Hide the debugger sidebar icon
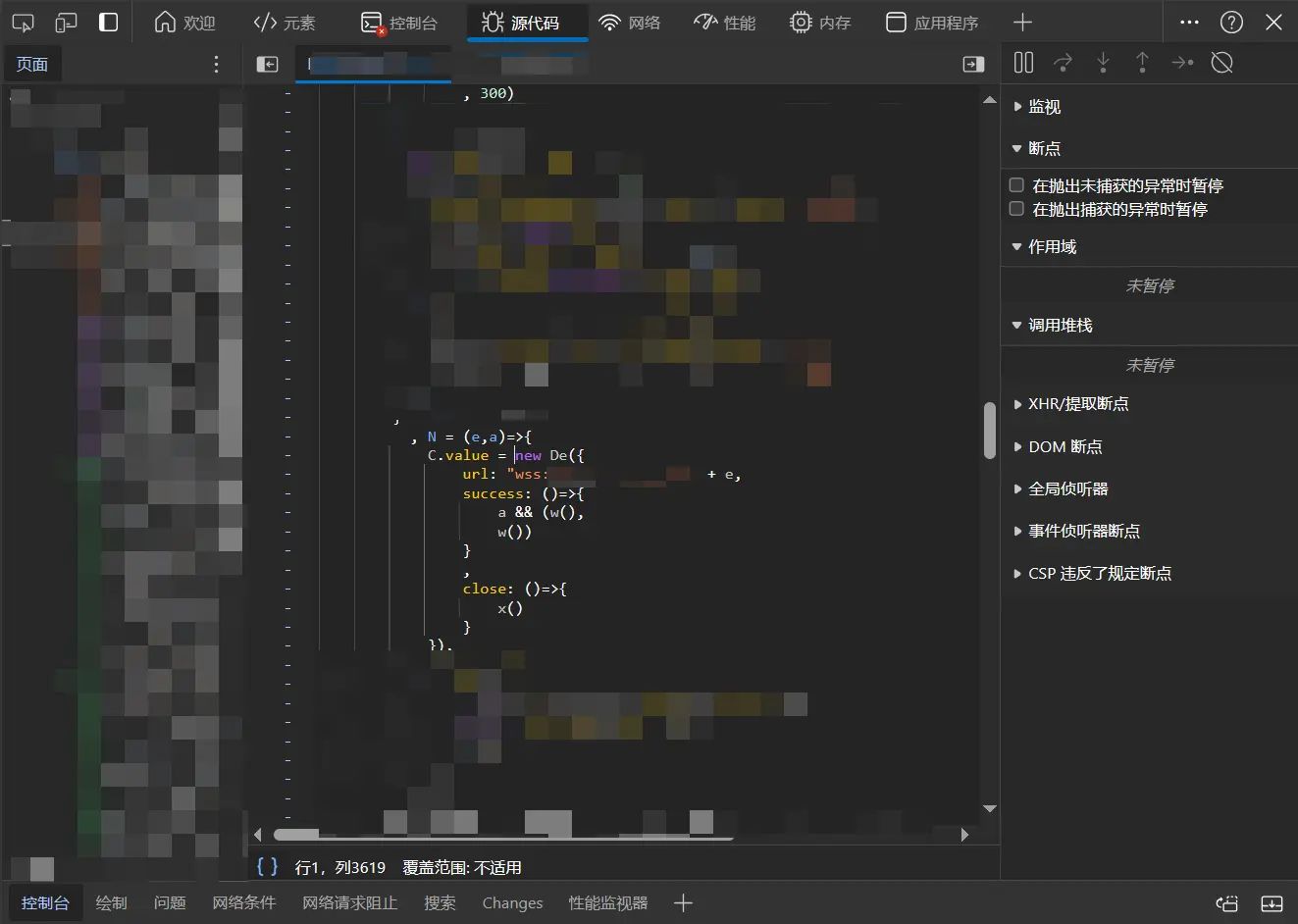The image size is (1298, 924). point(973,64)
